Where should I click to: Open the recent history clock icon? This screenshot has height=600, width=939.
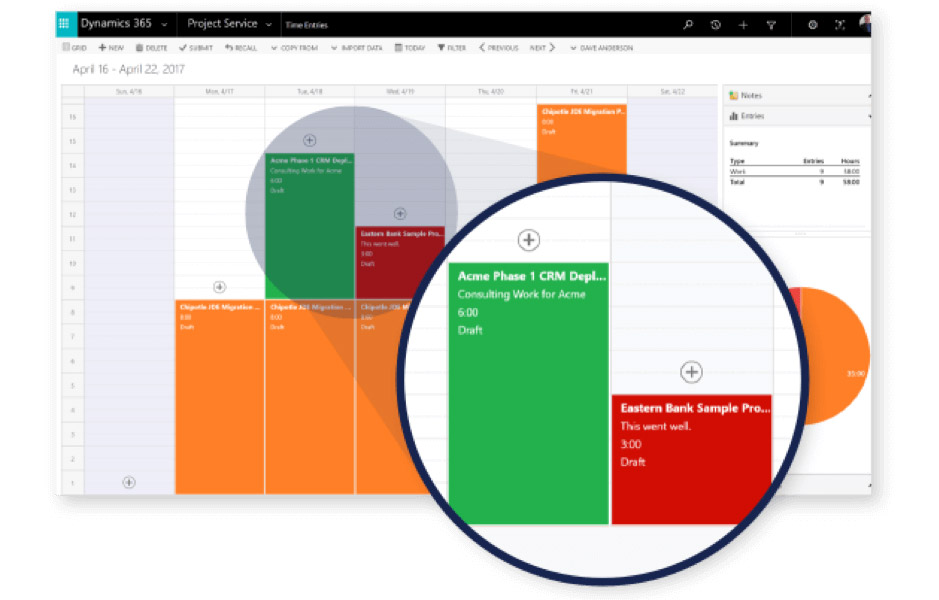tap(716, 25)
